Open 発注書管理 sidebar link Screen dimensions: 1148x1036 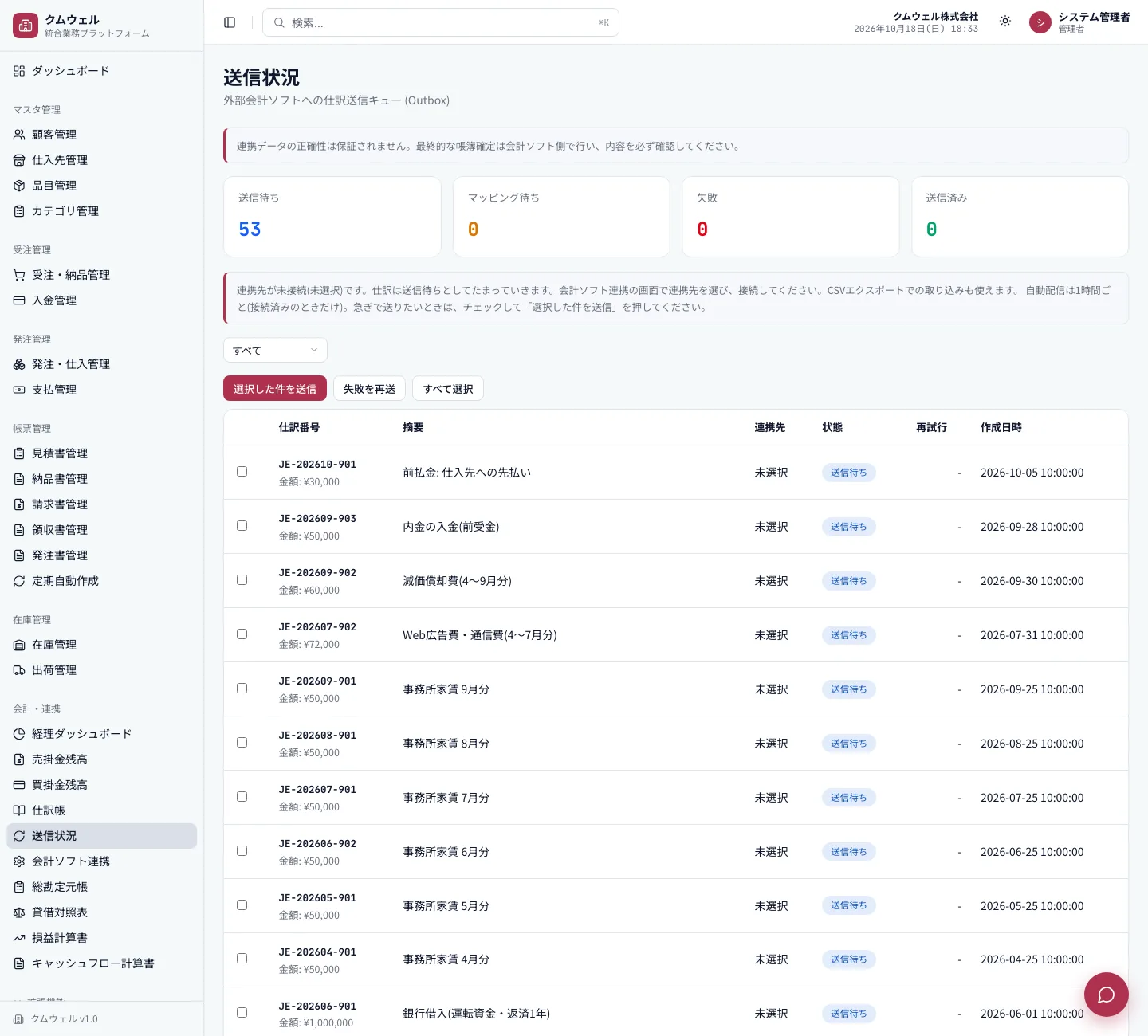102,555
